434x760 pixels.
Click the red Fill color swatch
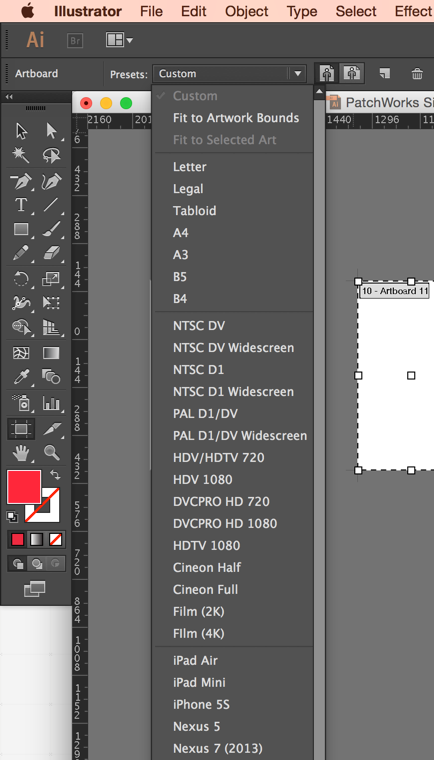(24, 487)
